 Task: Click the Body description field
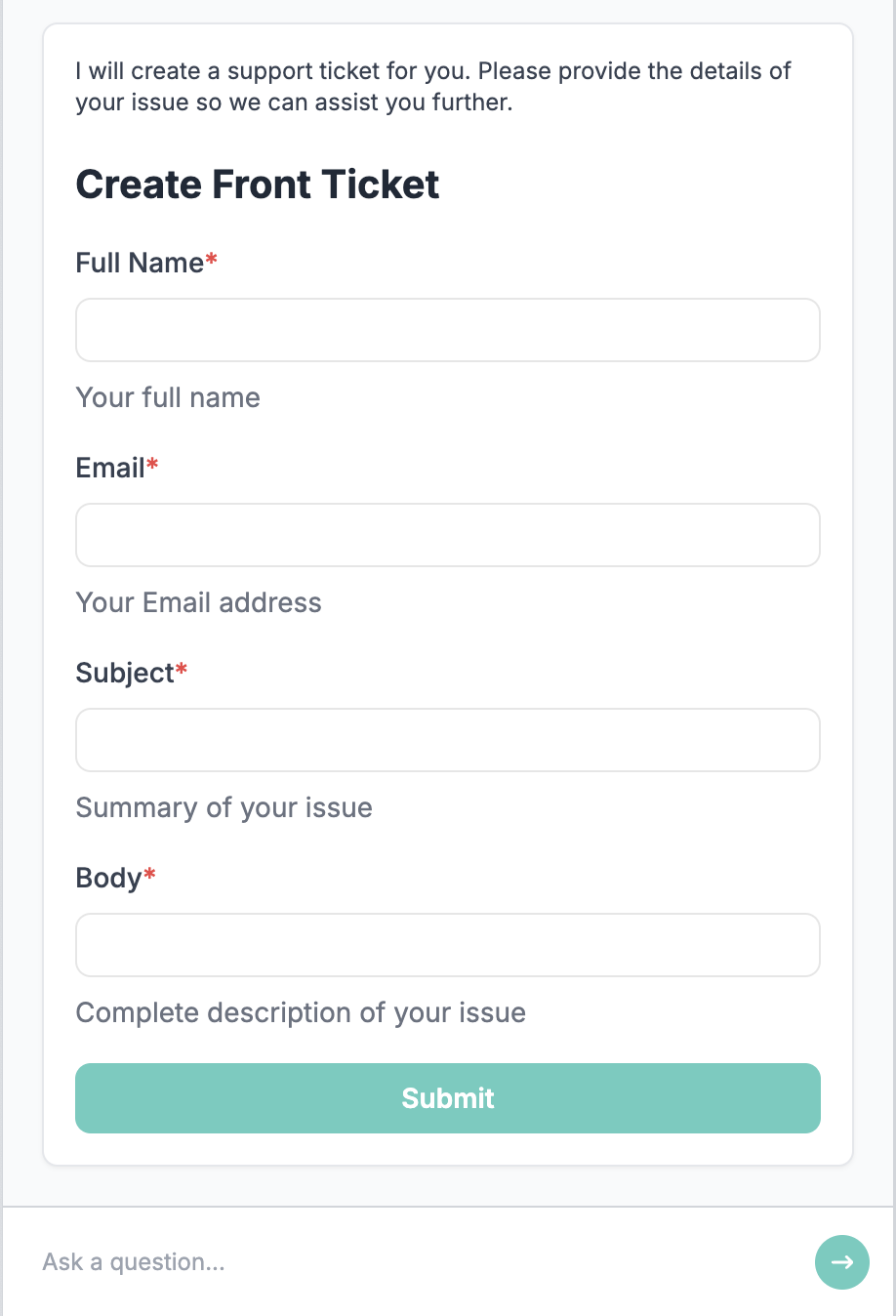coord(447,945)
